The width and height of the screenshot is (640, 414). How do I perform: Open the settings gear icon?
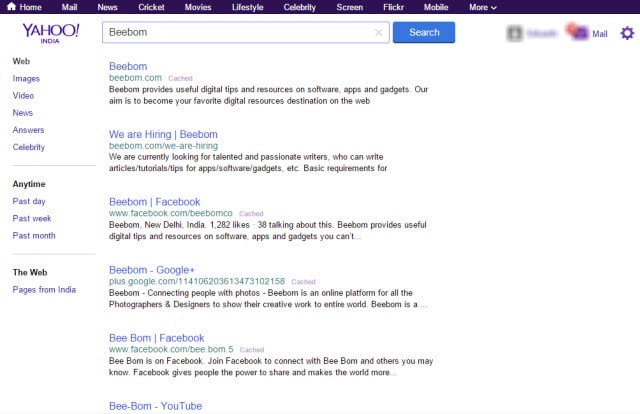point(627,33)
